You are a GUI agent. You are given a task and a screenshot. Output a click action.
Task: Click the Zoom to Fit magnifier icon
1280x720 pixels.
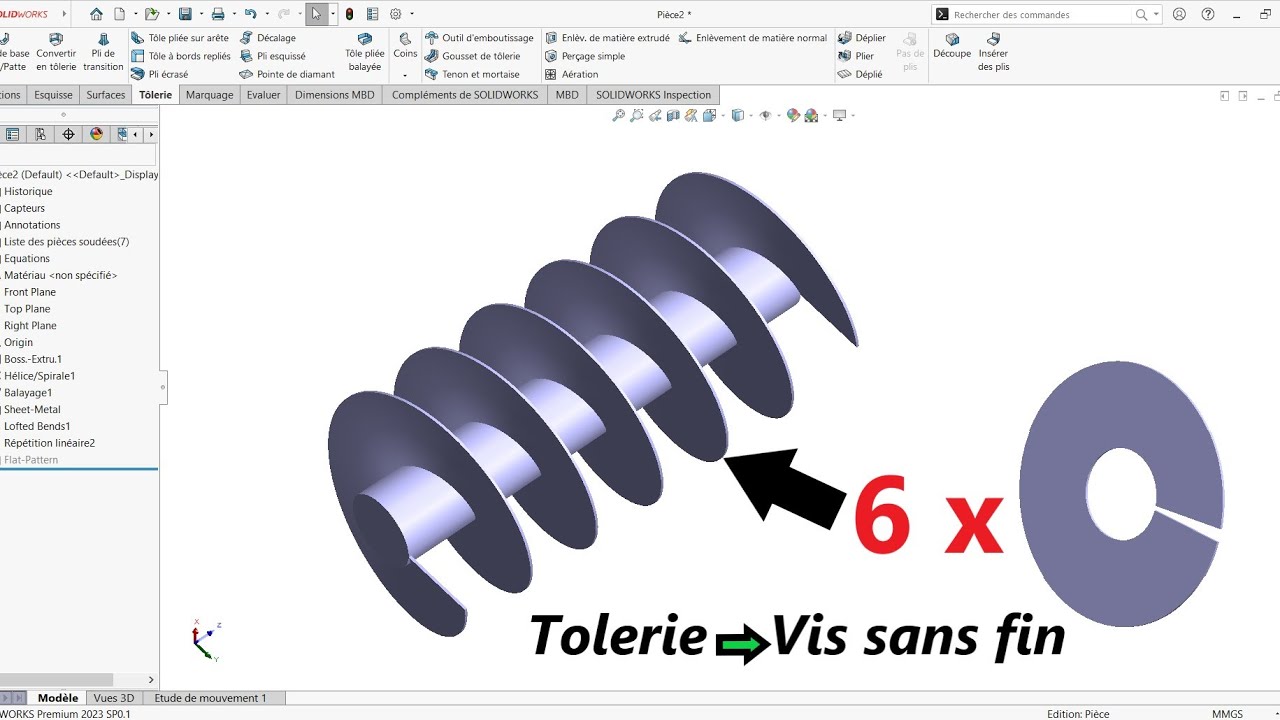(x=619, y=116)
